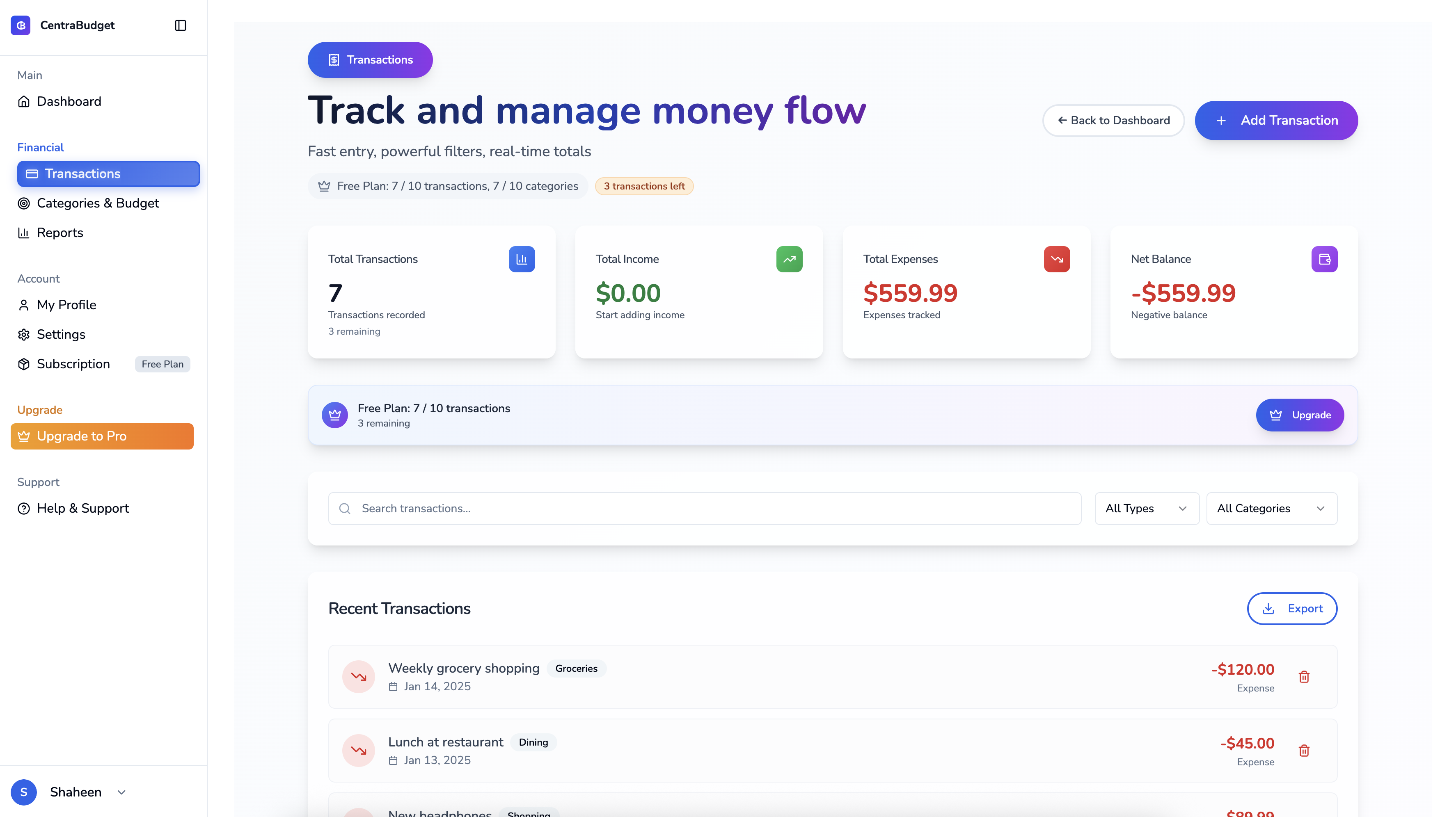The height and width of the screenshot is (817, 1456).
Task: Click the Groceries category tag
Action: pos(576,669)
